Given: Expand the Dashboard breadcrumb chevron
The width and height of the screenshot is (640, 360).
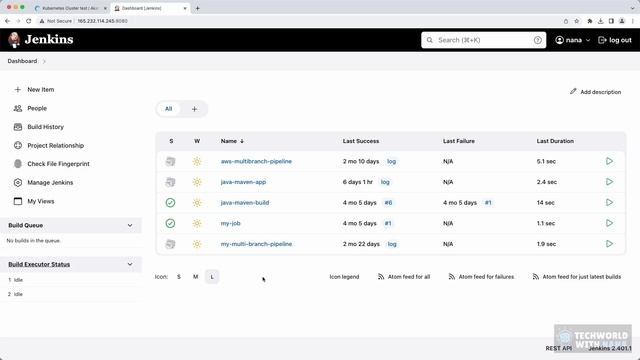Looking at the screenshot, I should tap(44, 61).
